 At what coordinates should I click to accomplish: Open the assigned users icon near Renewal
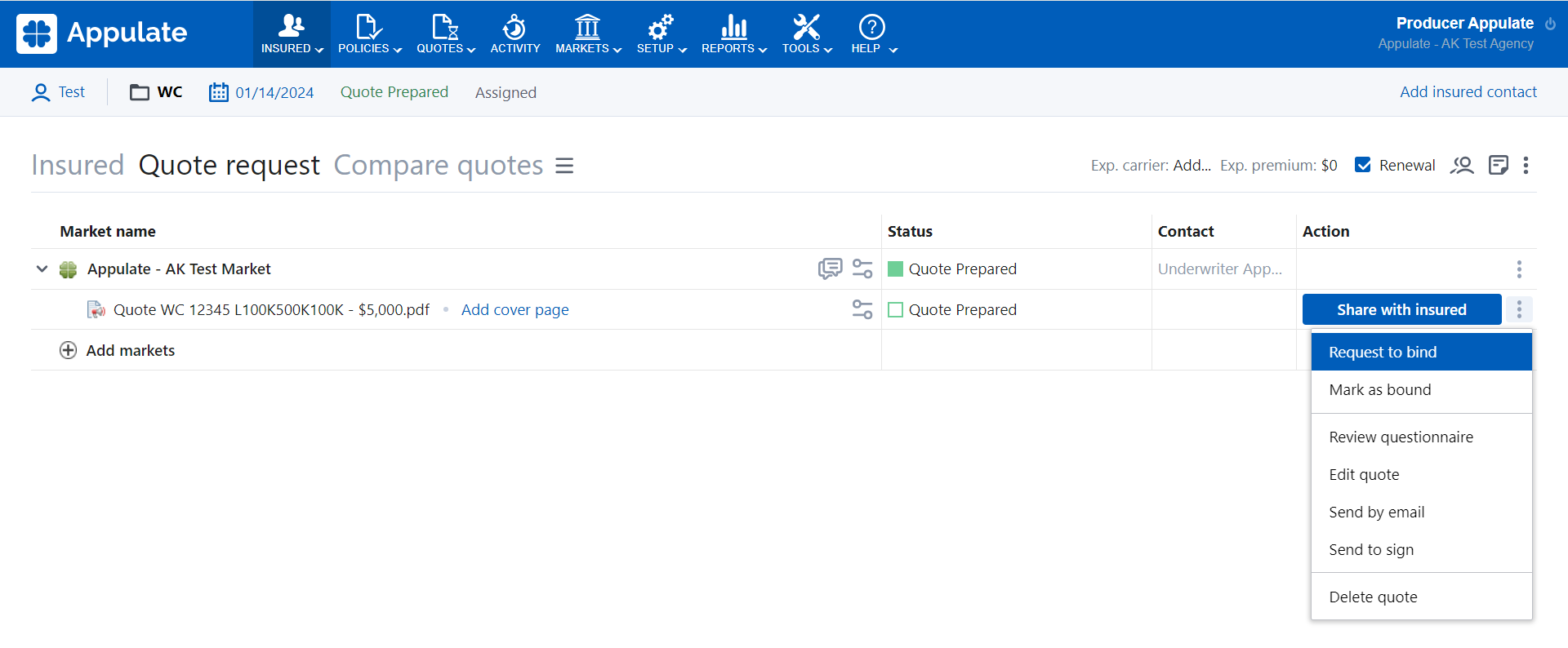[x=1461, y=166]
